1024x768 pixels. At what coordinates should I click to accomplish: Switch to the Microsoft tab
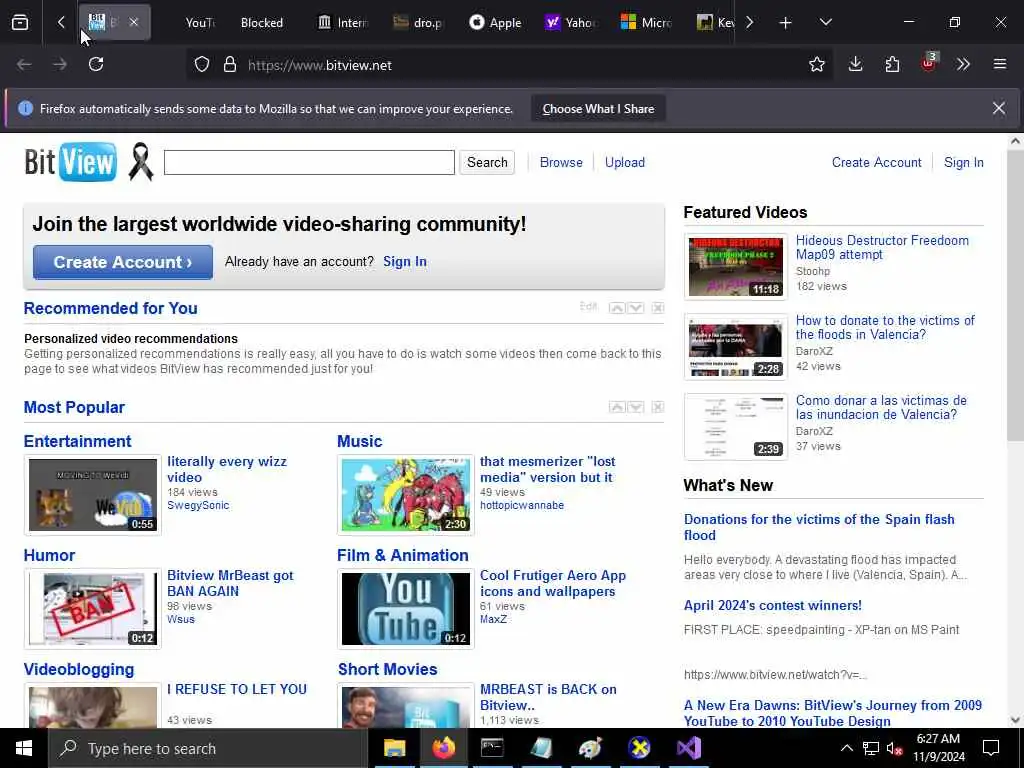[647, 23]
